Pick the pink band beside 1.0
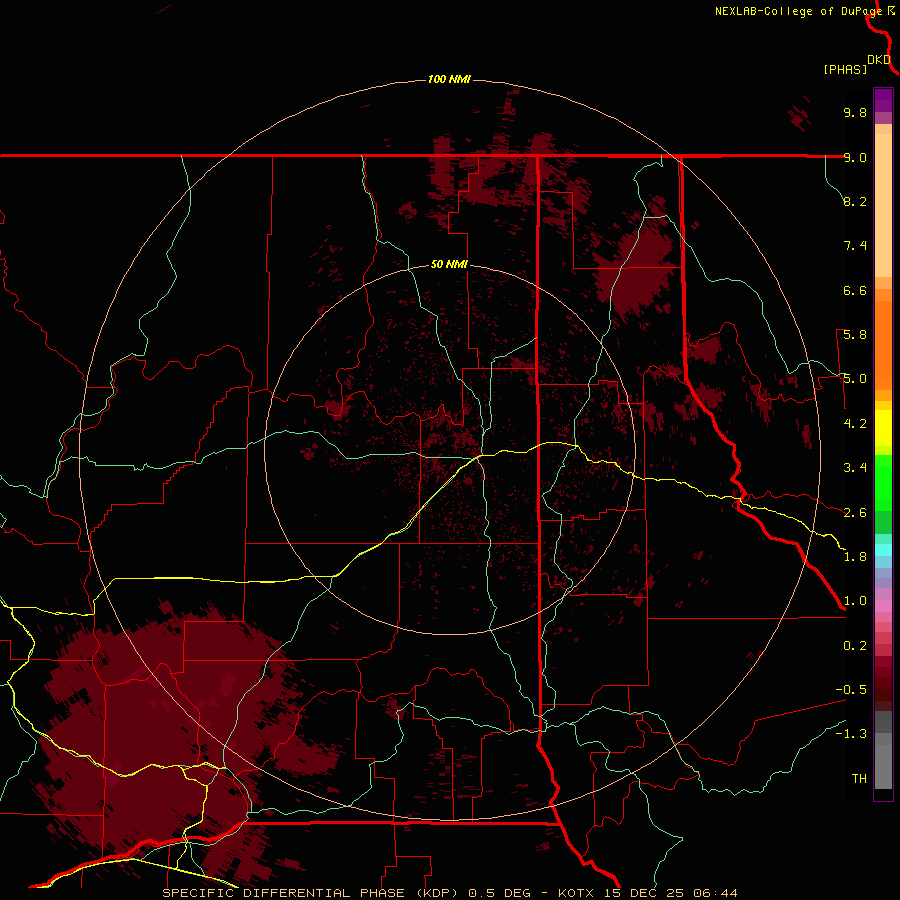 (883, 606)
